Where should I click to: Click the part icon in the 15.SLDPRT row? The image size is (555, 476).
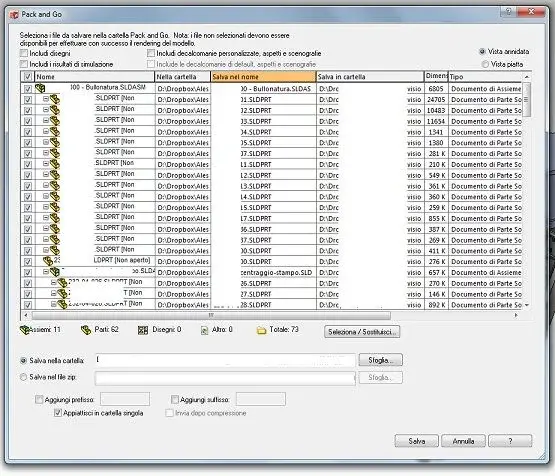point(55,207)
